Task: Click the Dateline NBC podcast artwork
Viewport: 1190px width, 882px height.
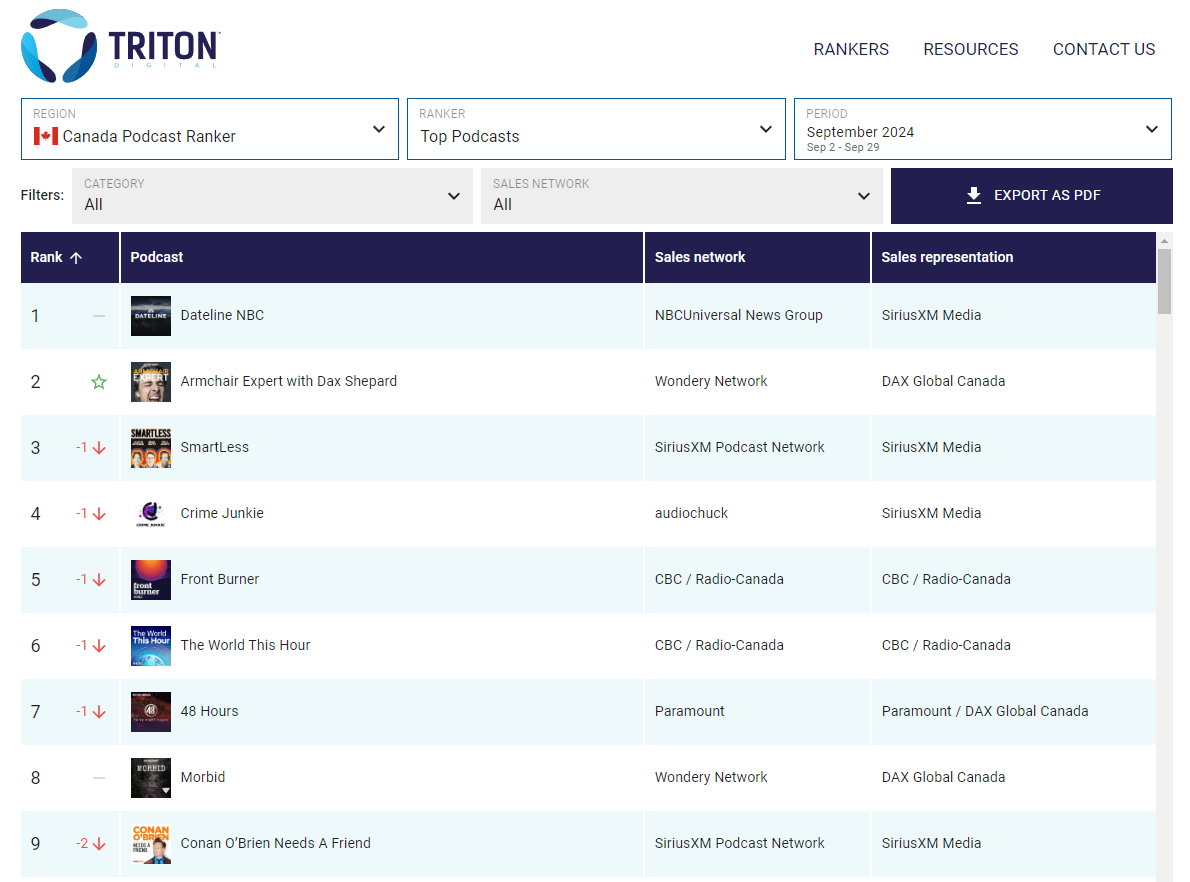Action: (150, 316)
